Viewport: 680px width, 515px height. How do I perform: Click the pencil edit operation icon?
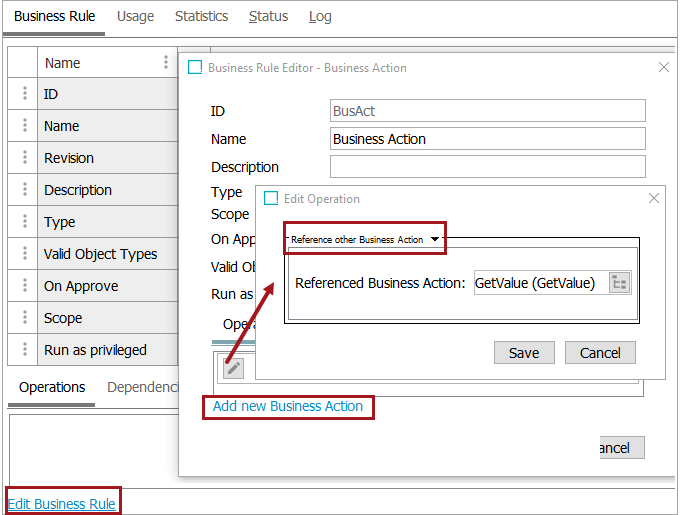click(x=233, y=368)
